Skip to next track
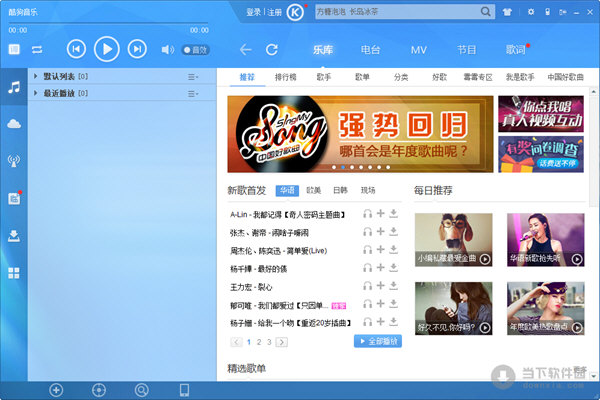 tap(137, 49)
